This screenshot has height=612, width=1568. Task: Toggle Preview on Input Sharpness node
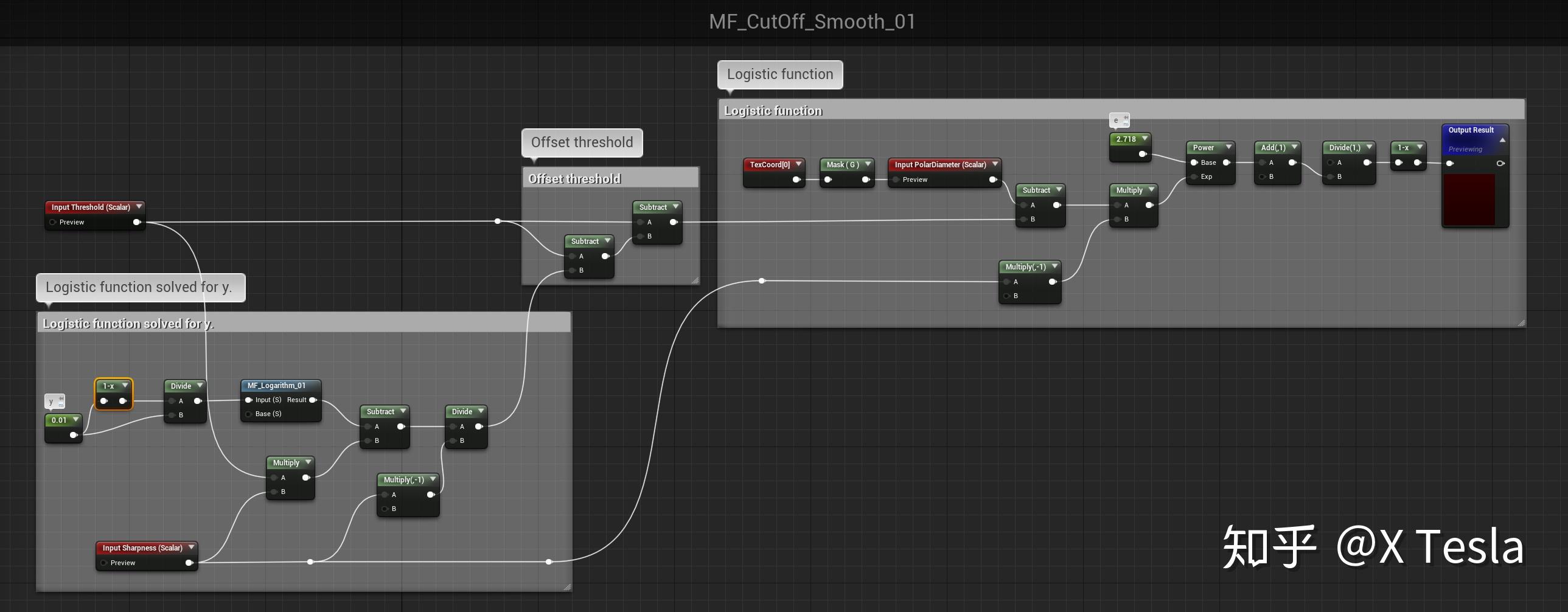pyautogui.click(x=104, y=563)
